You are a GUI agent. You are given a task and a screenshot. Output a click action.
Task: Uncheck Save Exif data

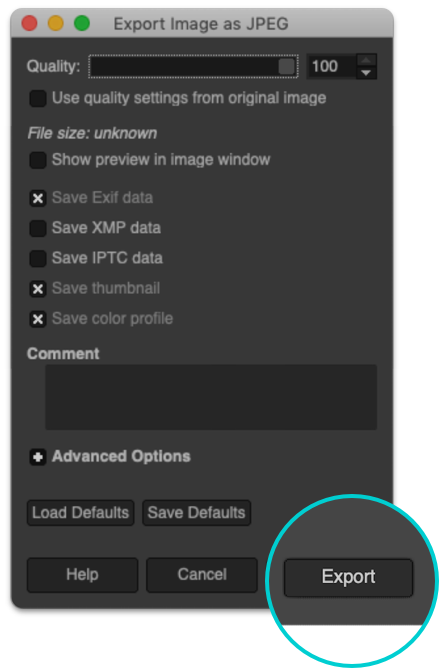pos(38,198)
